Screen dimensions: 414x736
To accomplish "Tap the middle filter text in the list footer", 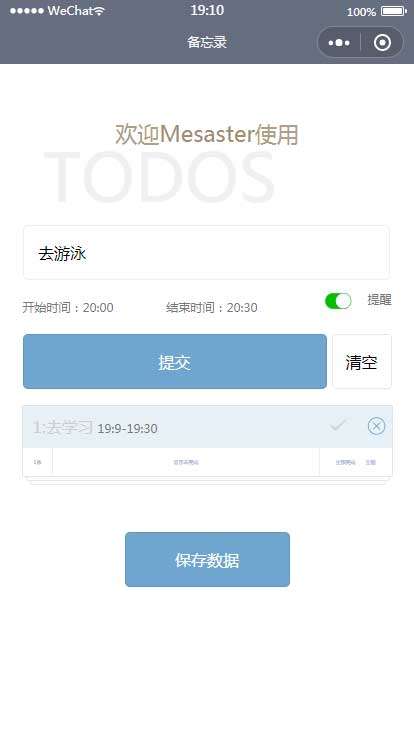I will tap(186, 462).
